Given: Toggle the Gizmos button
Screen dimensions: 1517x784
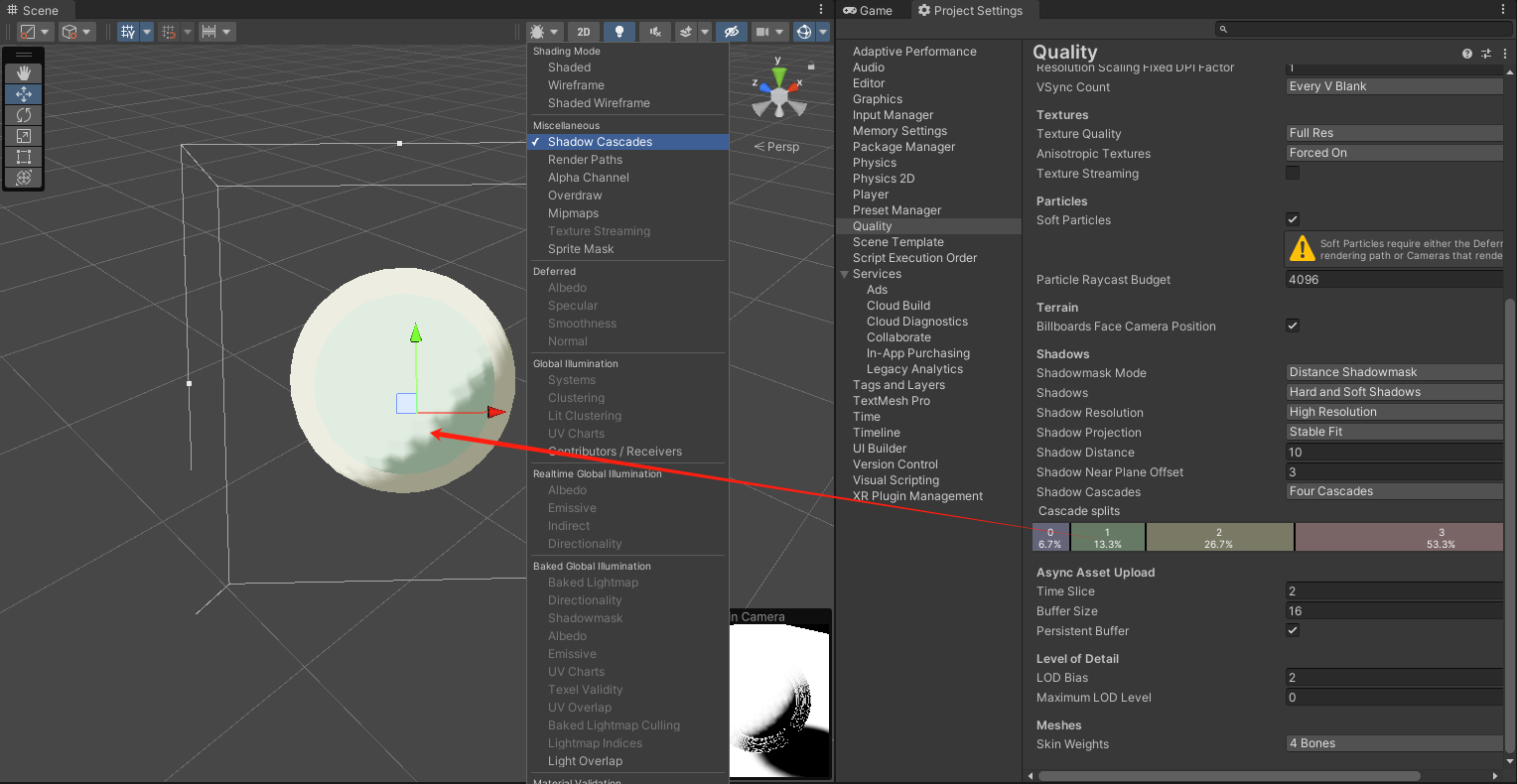Looking at the screenshot, I should pyautogui.click(x=804, y=32).
